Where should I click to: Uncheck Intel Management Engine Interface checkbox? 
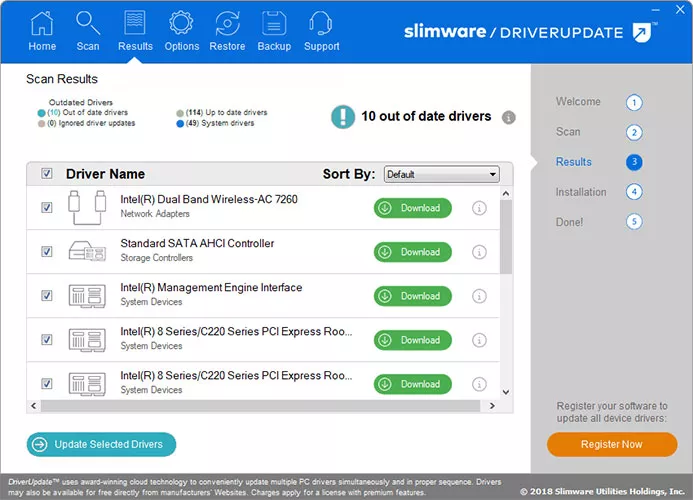pos(46,295)
